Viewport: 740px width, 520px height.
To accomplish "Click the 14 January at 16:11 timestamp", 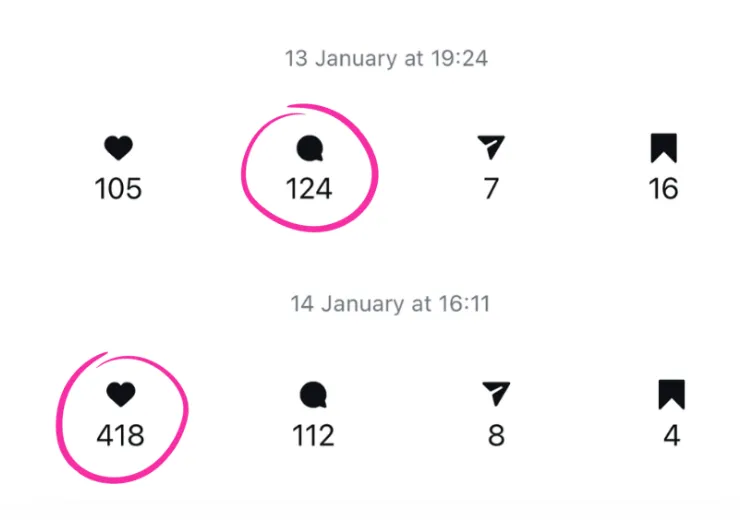I will point(390,303).
